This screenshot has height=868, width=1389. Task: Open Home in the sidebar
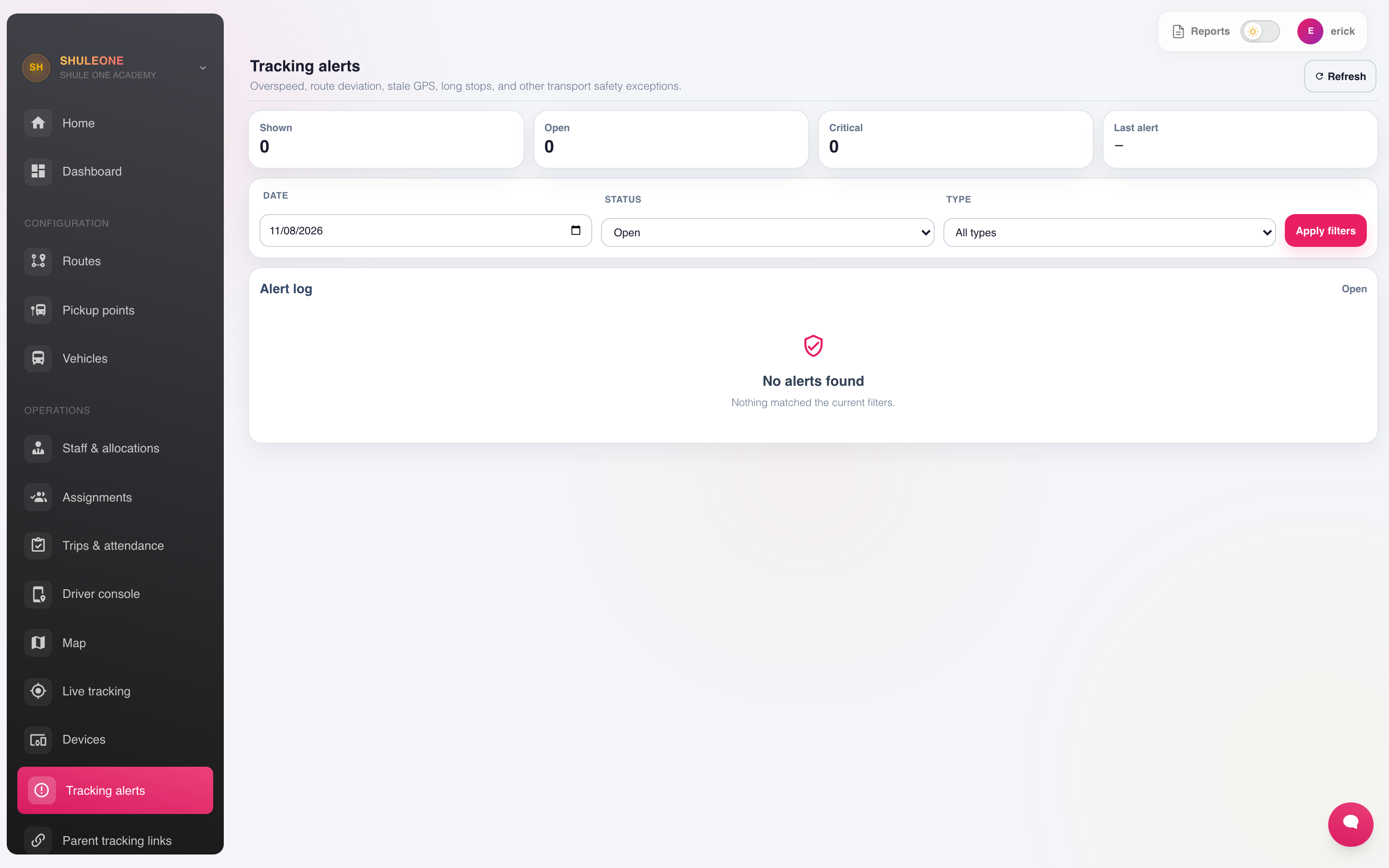click(115, 123)
